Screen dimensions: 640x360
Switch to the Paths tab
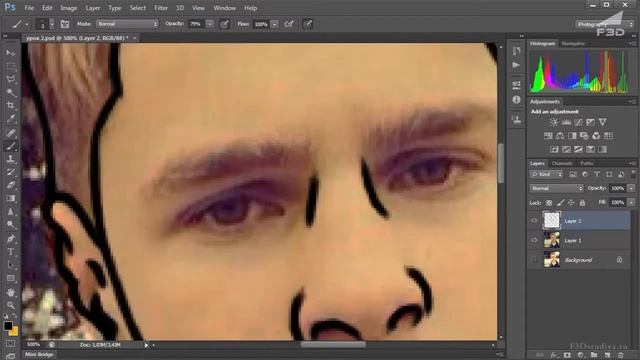(x=587, y=163)
